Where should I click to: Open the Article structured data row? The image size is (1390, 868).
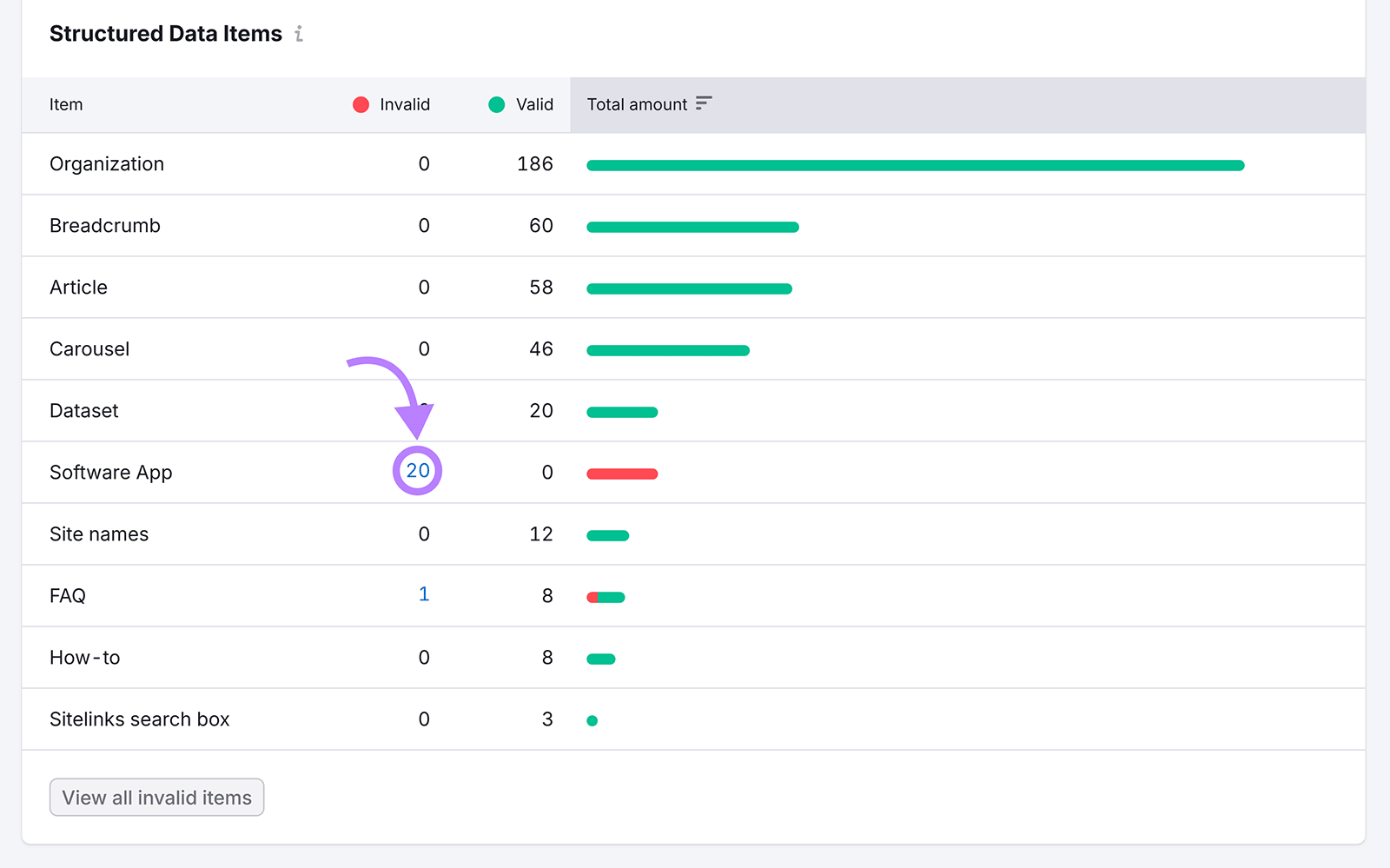click(78, 288)
